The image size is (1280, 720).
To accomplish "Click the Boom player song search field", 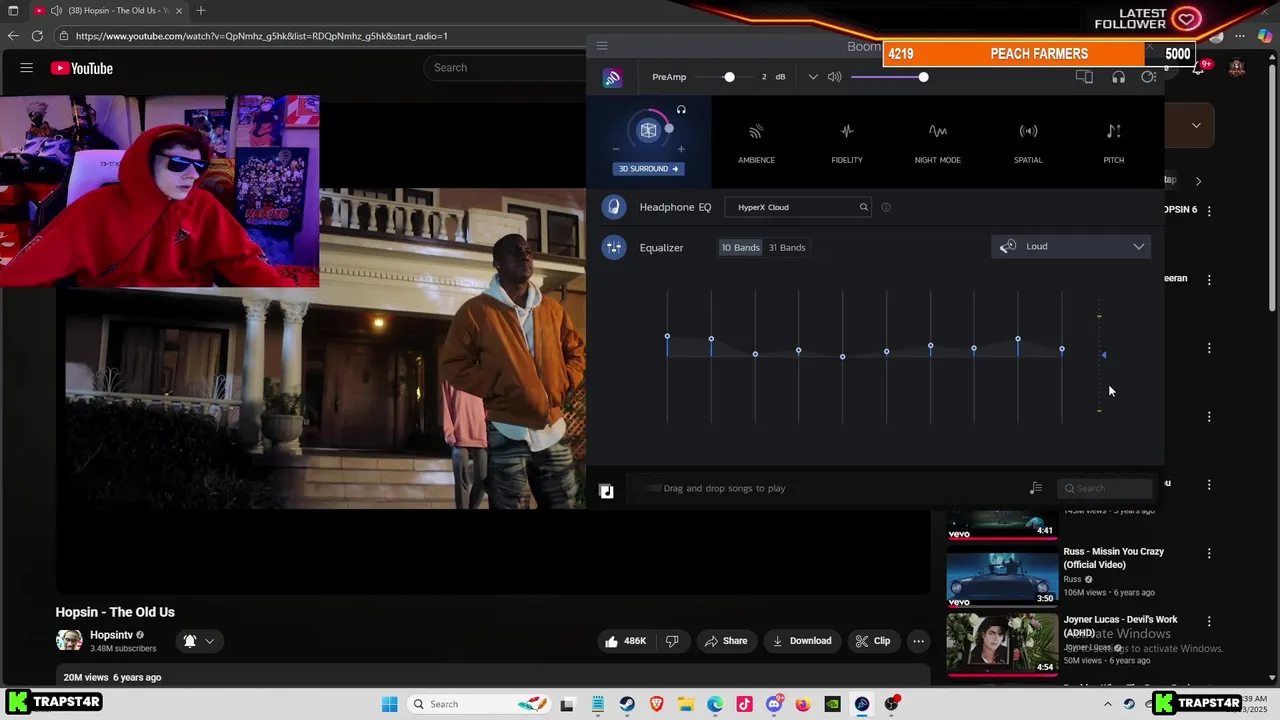I will [x=1105, y=488].
